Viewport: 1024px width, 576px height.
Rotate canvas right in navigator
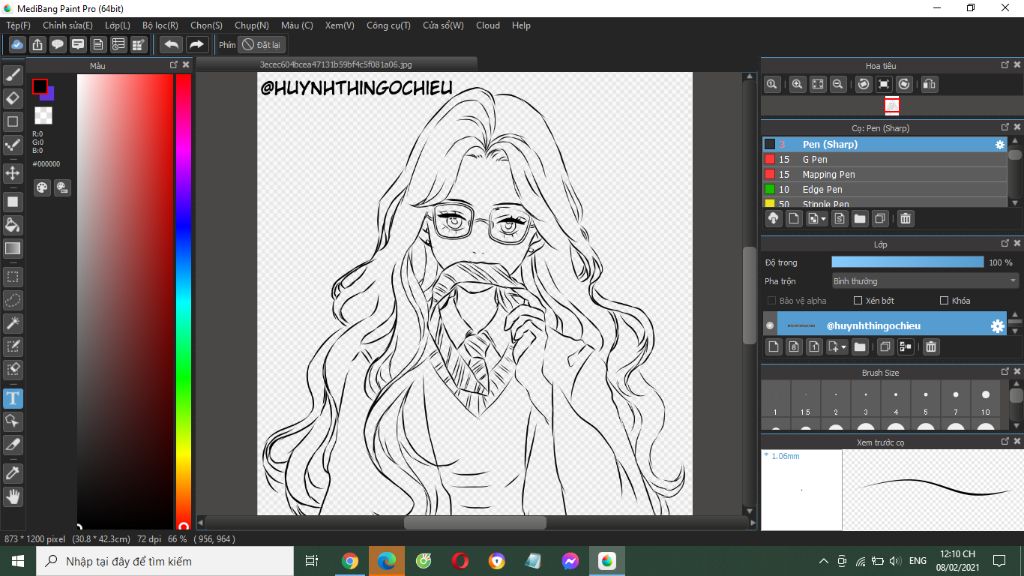904,84
